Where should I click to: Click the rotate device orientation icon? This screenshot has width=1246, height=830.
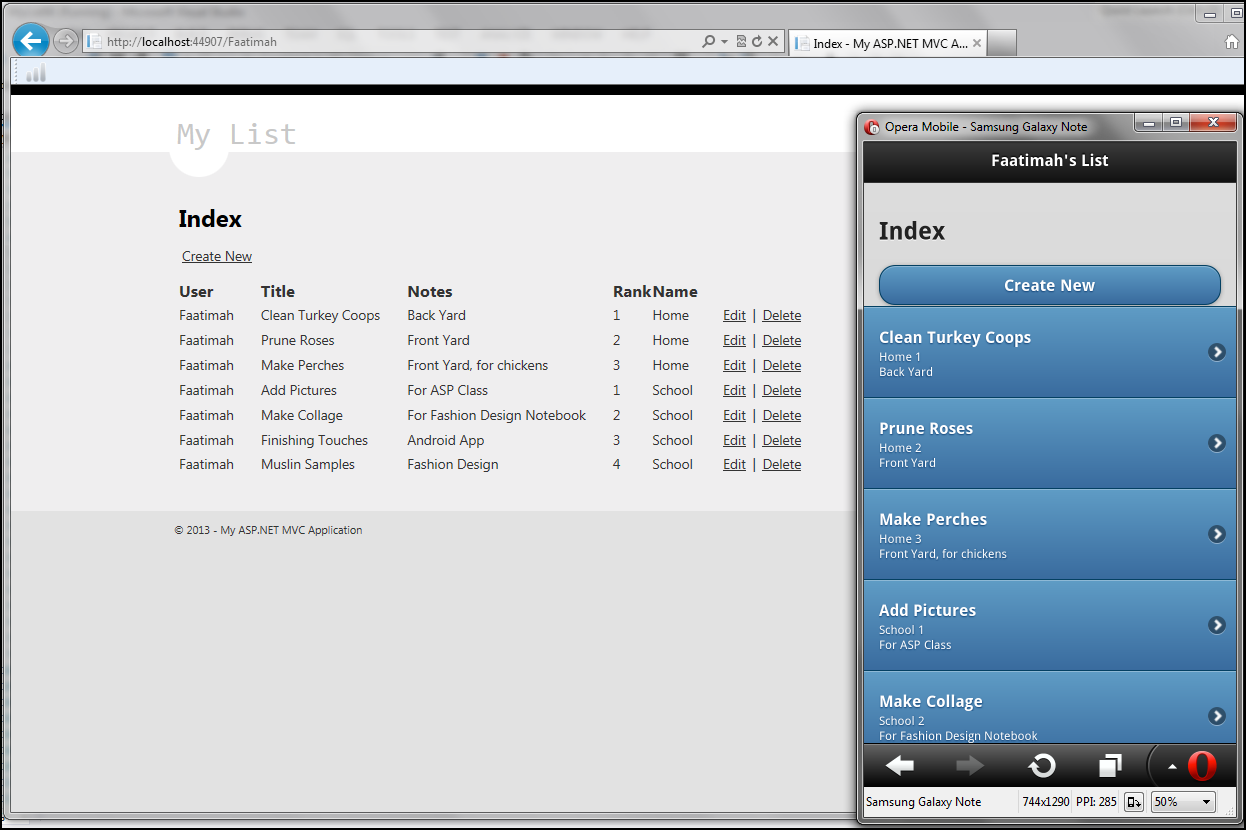click(1133, 802)
